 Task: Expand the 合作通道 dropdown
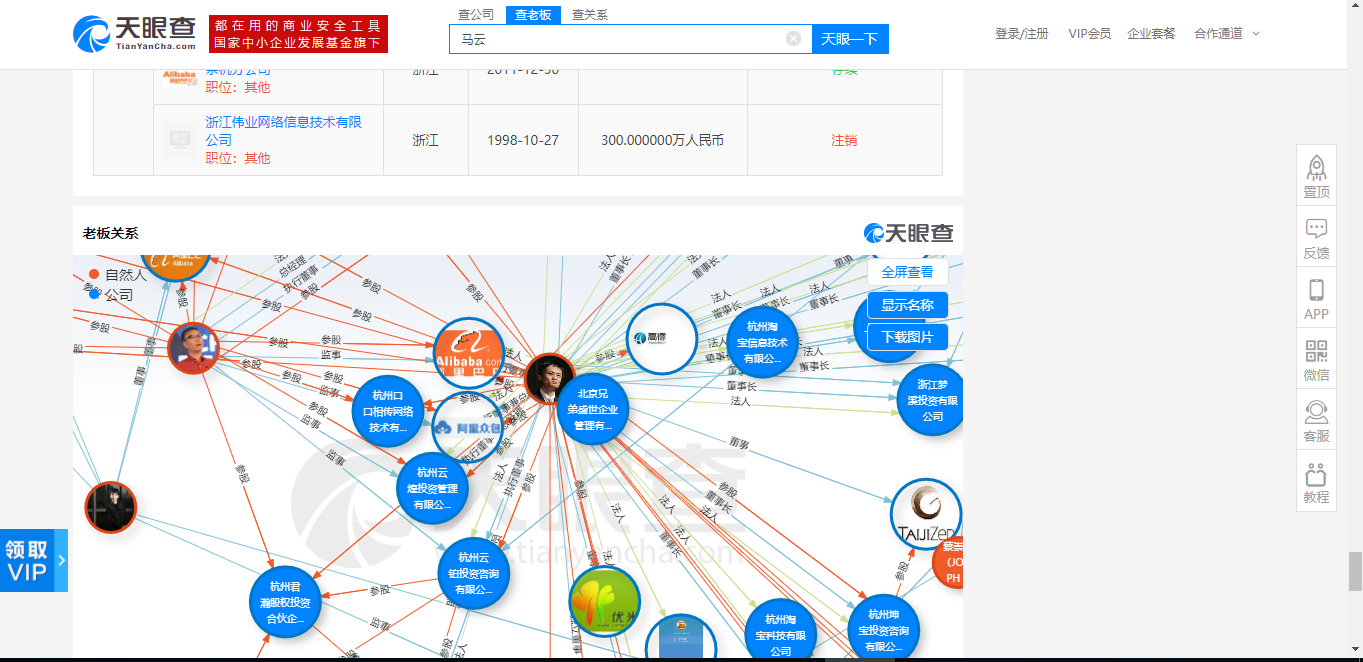pos(1226,34)
